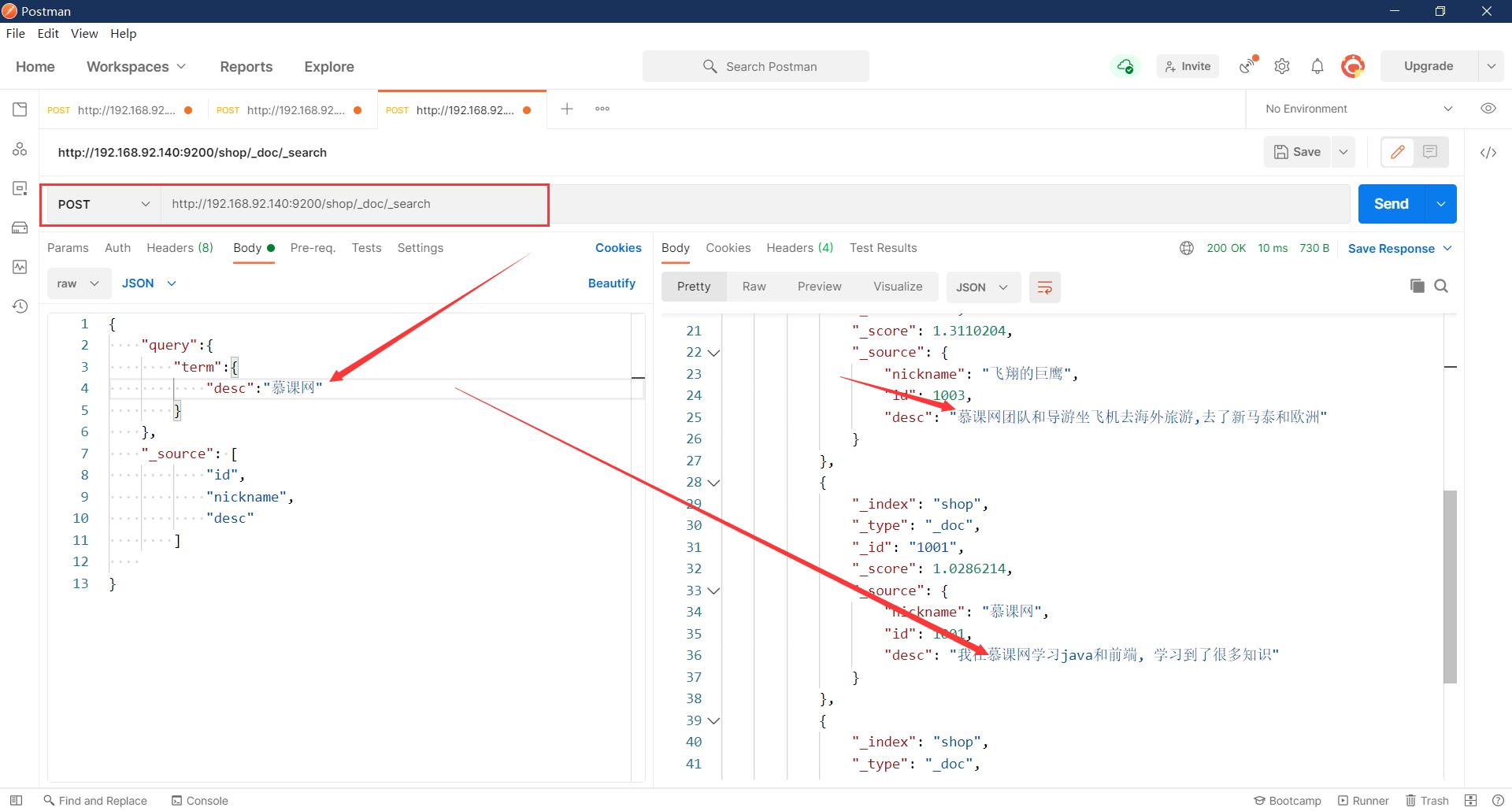Open the user avatar menu
Screen dimensions: 1512x811
click(x=1353, y=66)
